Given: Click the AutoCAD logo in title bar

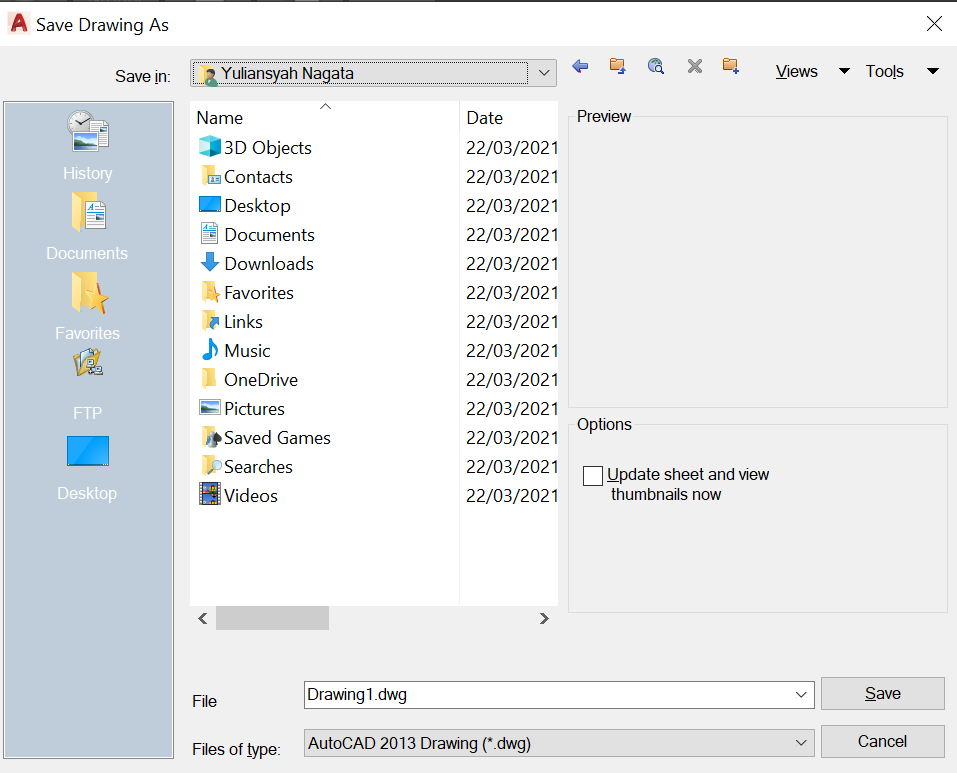Looking at the screenshot, I should click(x=19, y=23).
